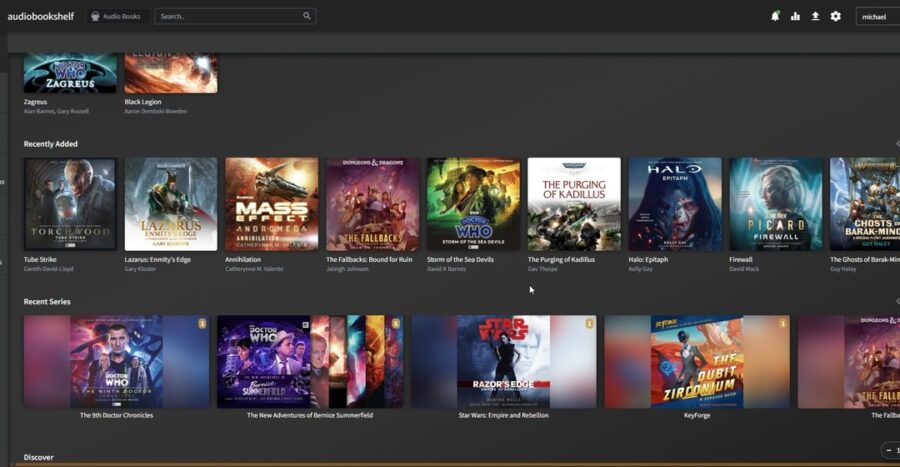This screenshot has width=900, height=467.
Task: Click The Fallbacks: Bound for Ruin title
Action: point(369,259)
